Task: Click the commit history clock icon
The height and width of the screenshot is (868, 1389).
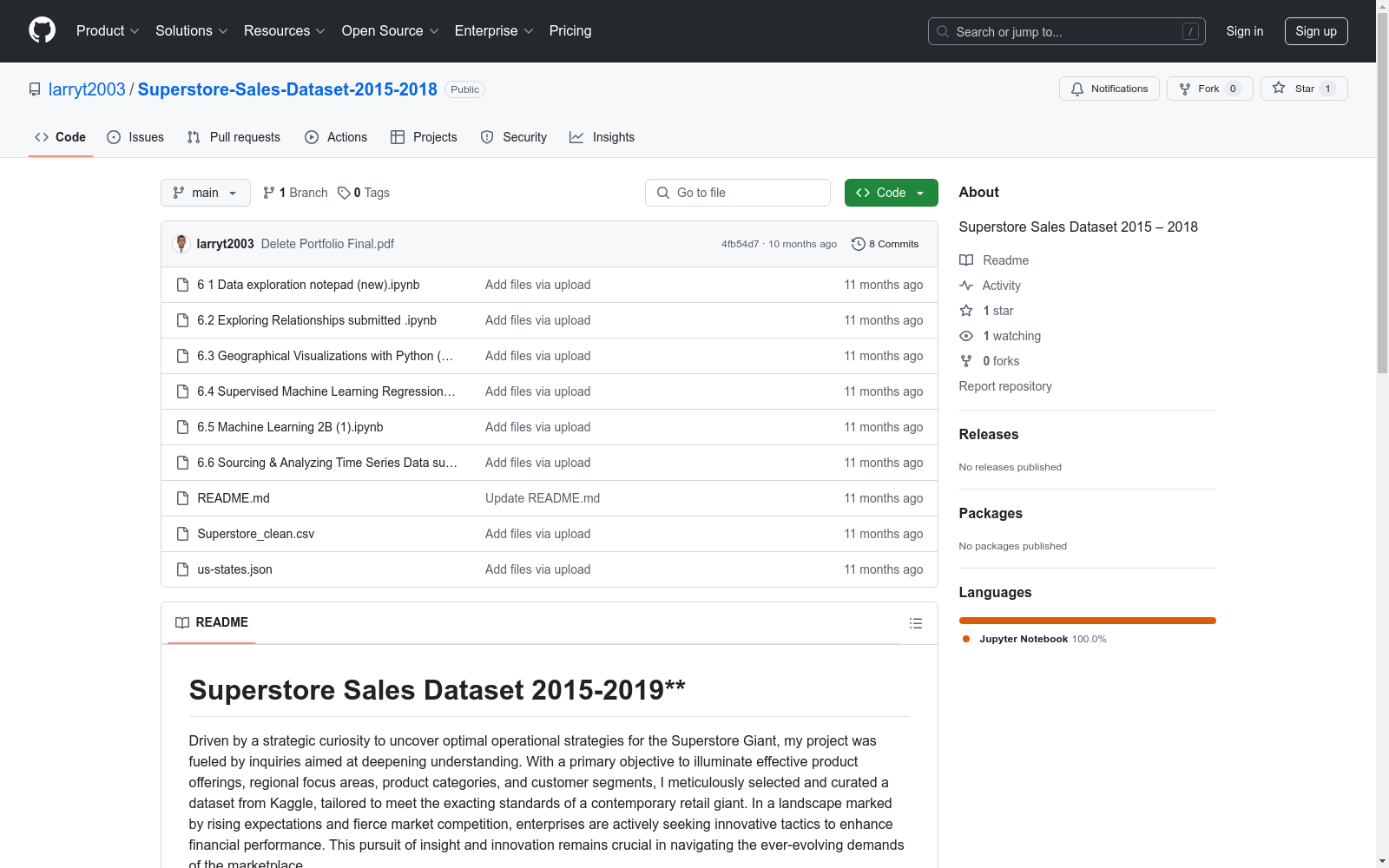Action: (x=859, y=244)
